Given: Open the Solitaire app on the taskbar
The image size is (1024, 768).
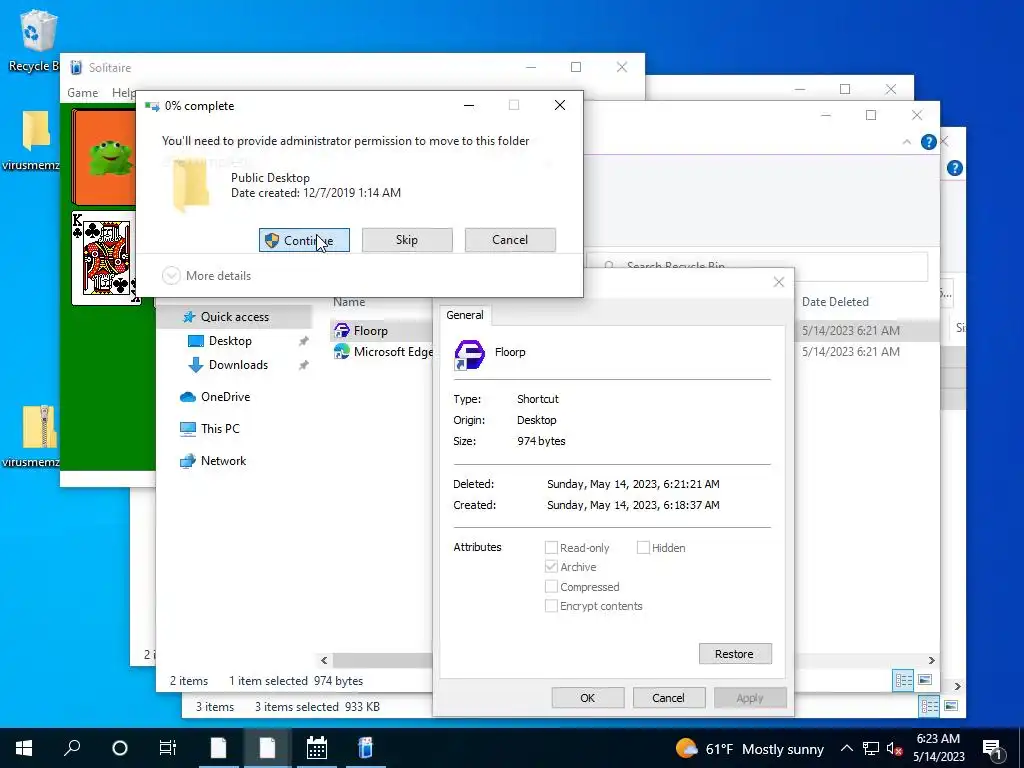Looking at the screenshot, I should click(366, 748).
